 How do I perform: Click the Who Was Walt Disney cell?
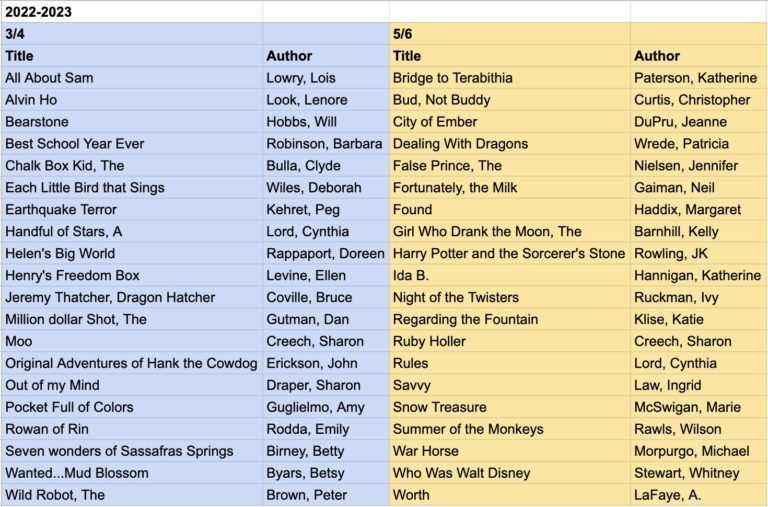point(510,473)
